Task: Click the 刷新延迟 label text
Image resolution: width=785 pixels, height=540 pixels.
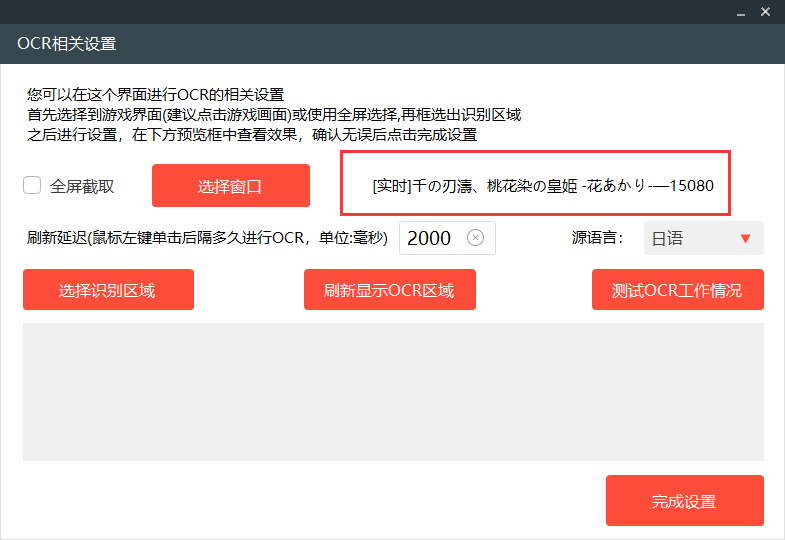Action: coord(207,238)
